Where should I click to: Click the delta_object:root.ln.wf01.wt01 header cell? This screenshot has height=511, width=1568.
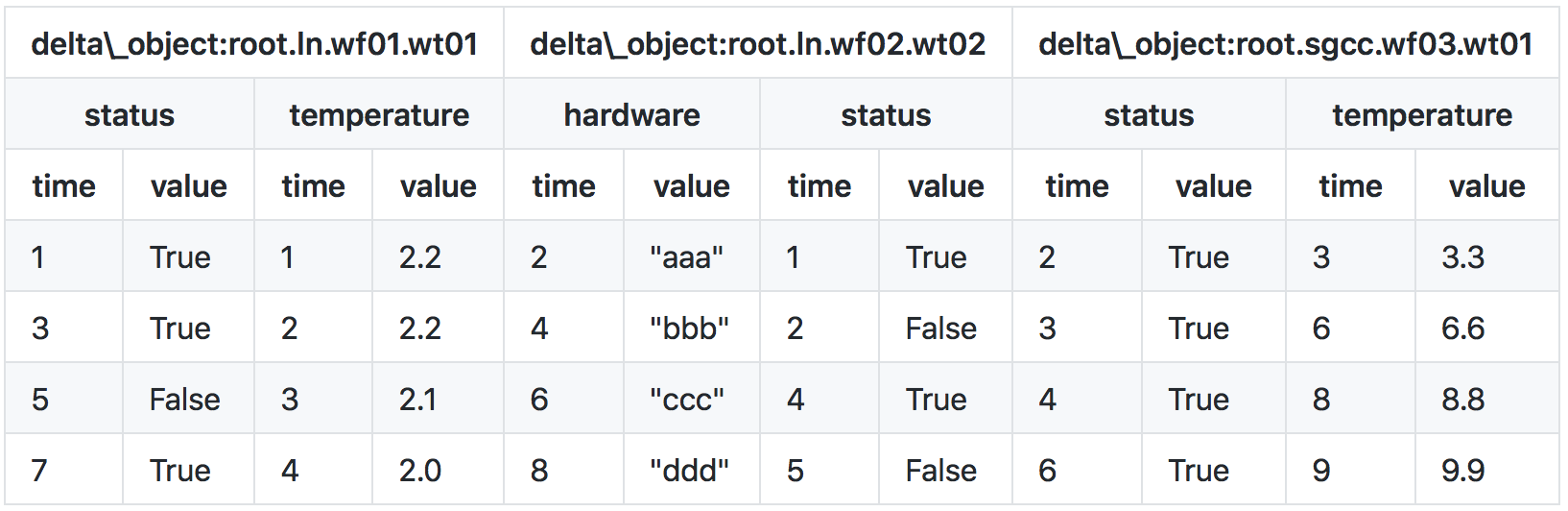(x=254, y=44)
